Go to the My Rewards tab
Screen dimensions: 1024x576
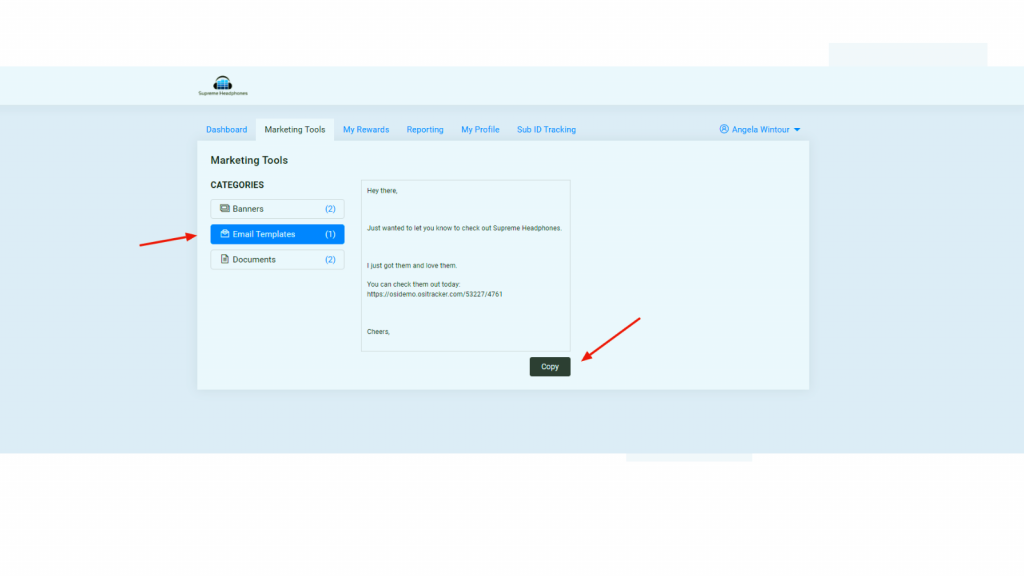366,129
